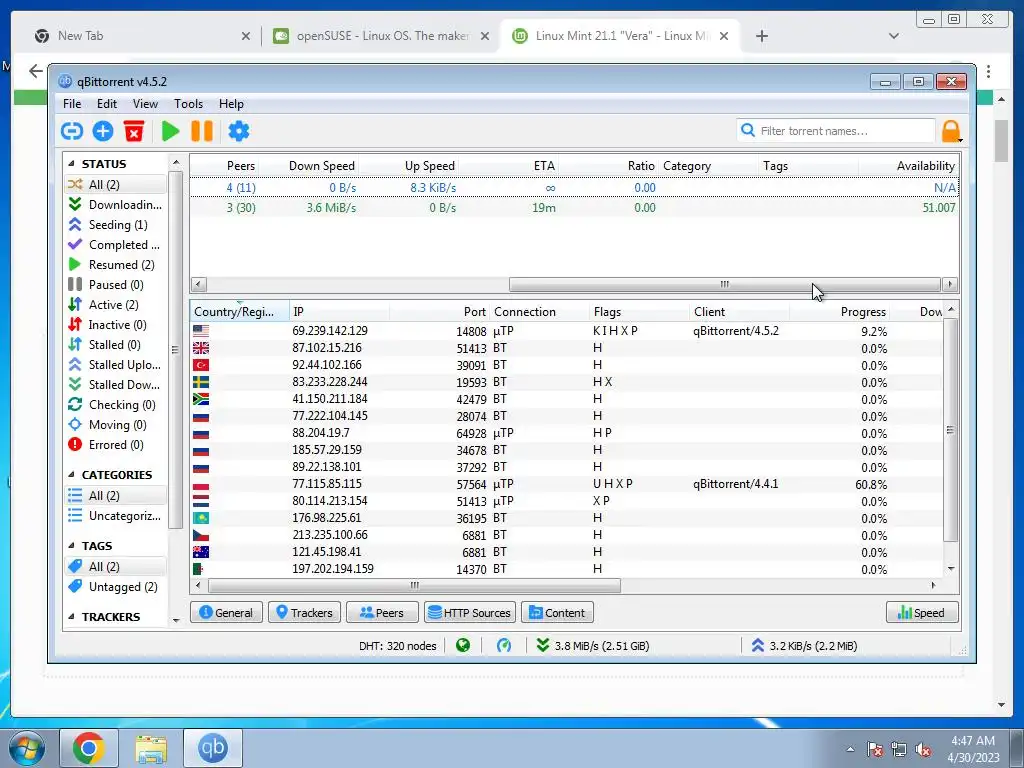
Task: Click the torrent list horizontal scrollbar thumb
Action: coord(724,285)
